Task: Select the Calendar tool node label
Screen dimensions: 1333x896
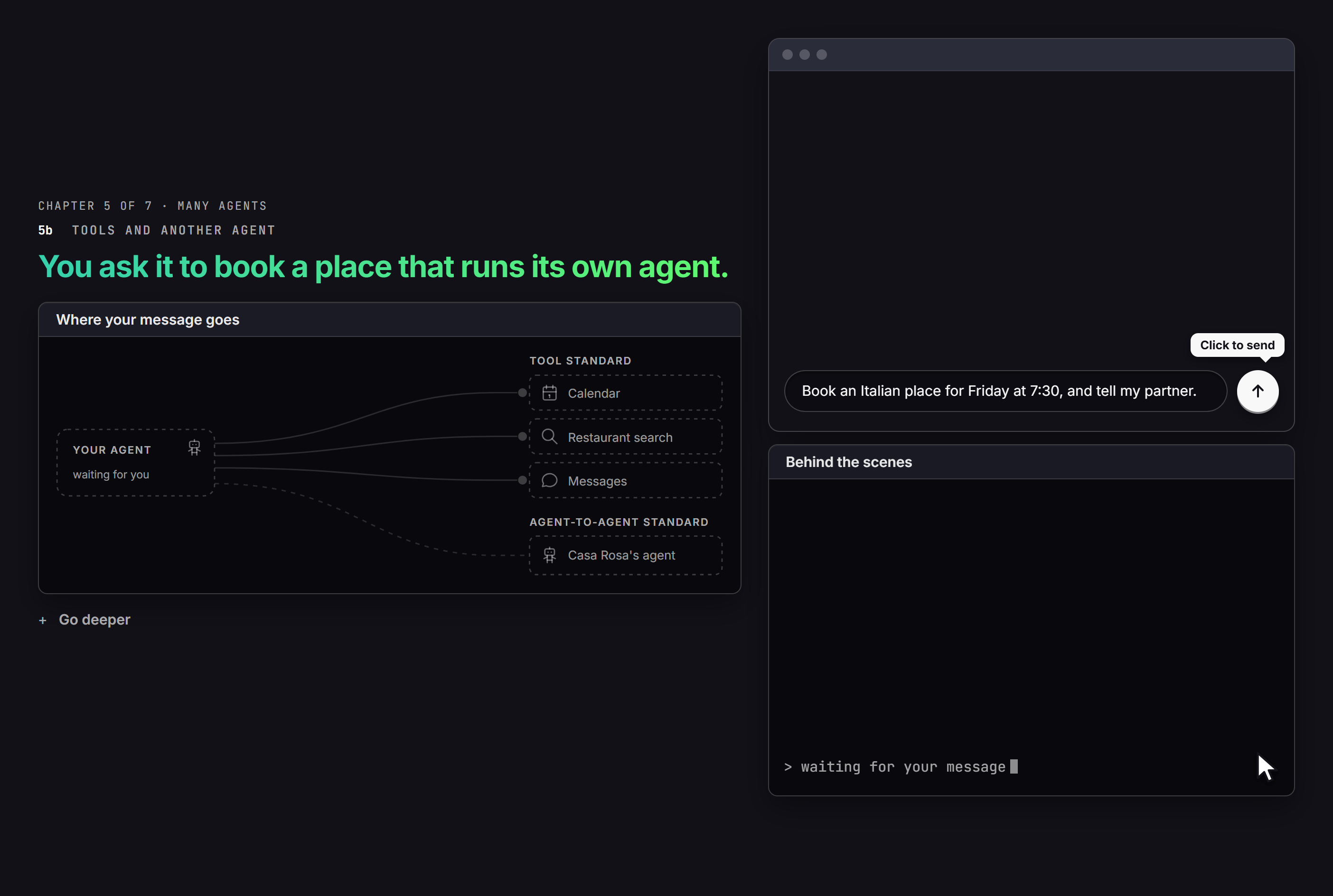Action: pos(593,393)
